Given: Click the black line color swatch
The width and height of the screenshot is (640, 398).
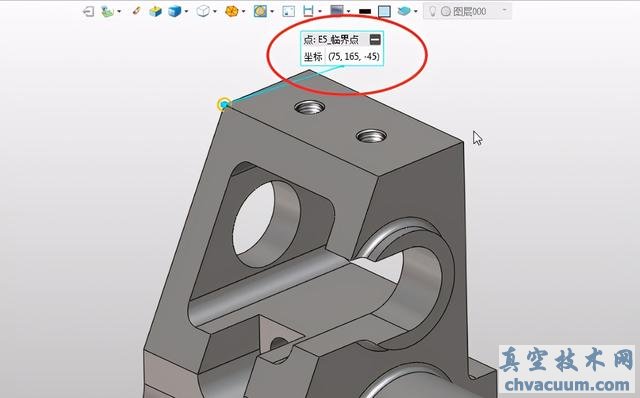Looking at the screenshot, I should 365,11.
